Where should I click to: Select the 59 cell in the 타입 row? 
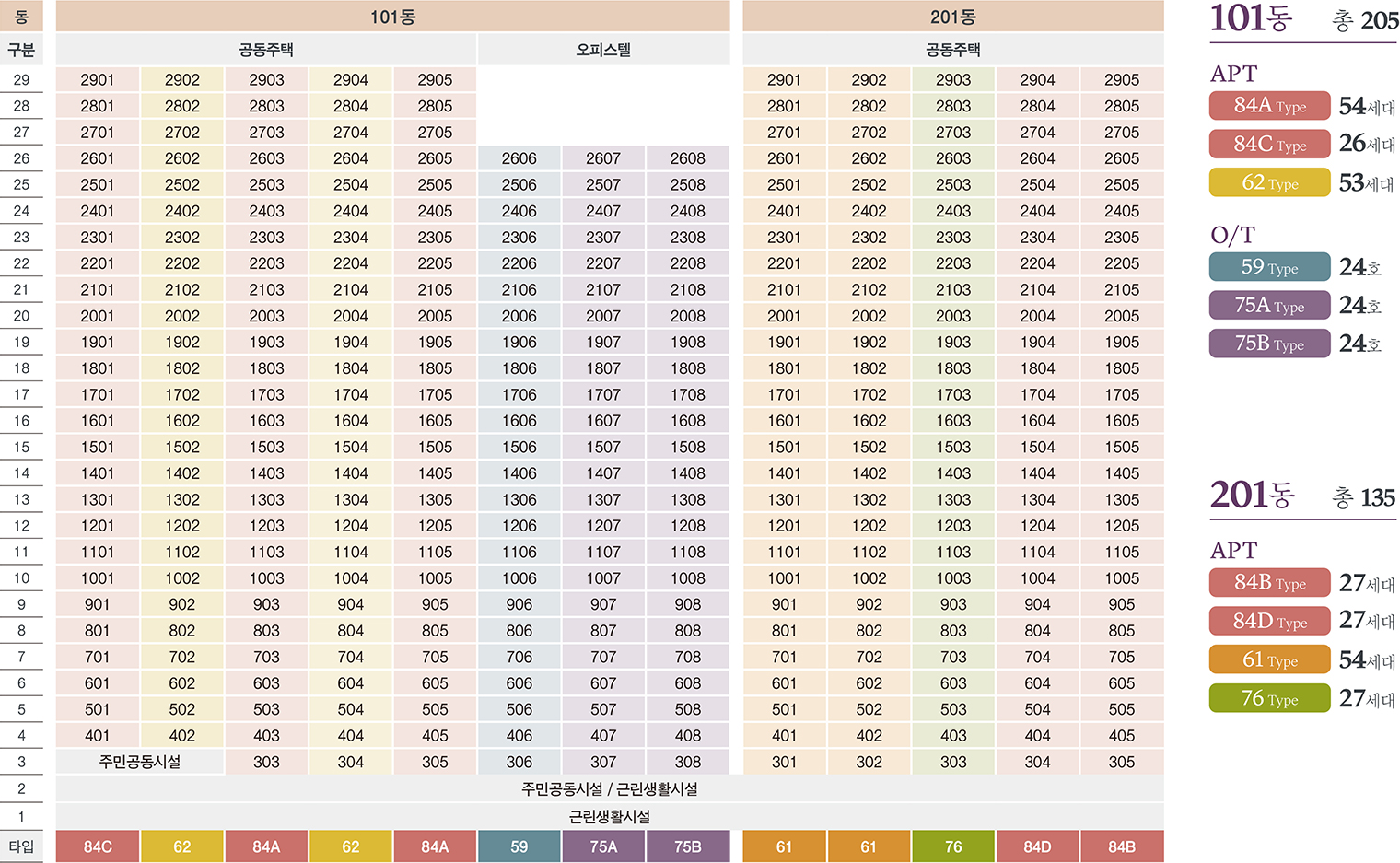[519, 846]
